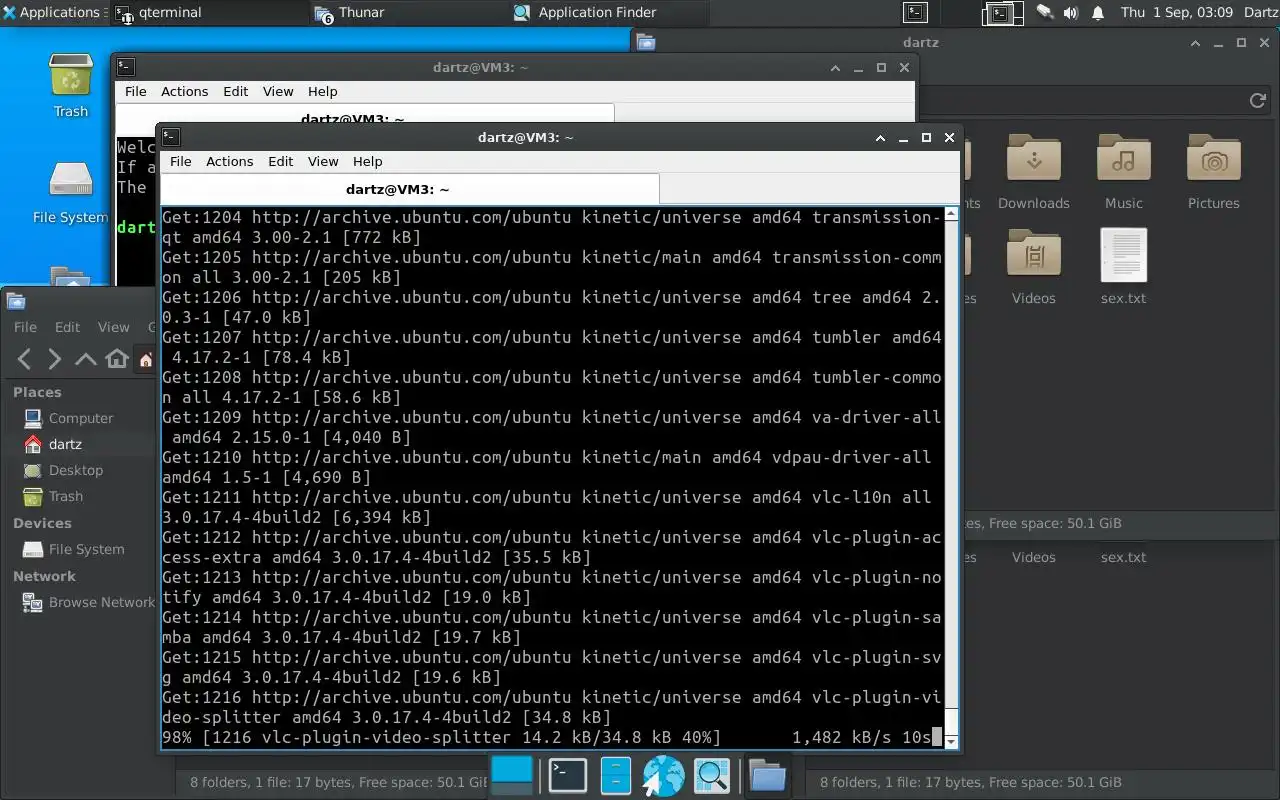Open Help menu in the front terminal
This screenshot has height=800, width=1280.
coord(367,161)
